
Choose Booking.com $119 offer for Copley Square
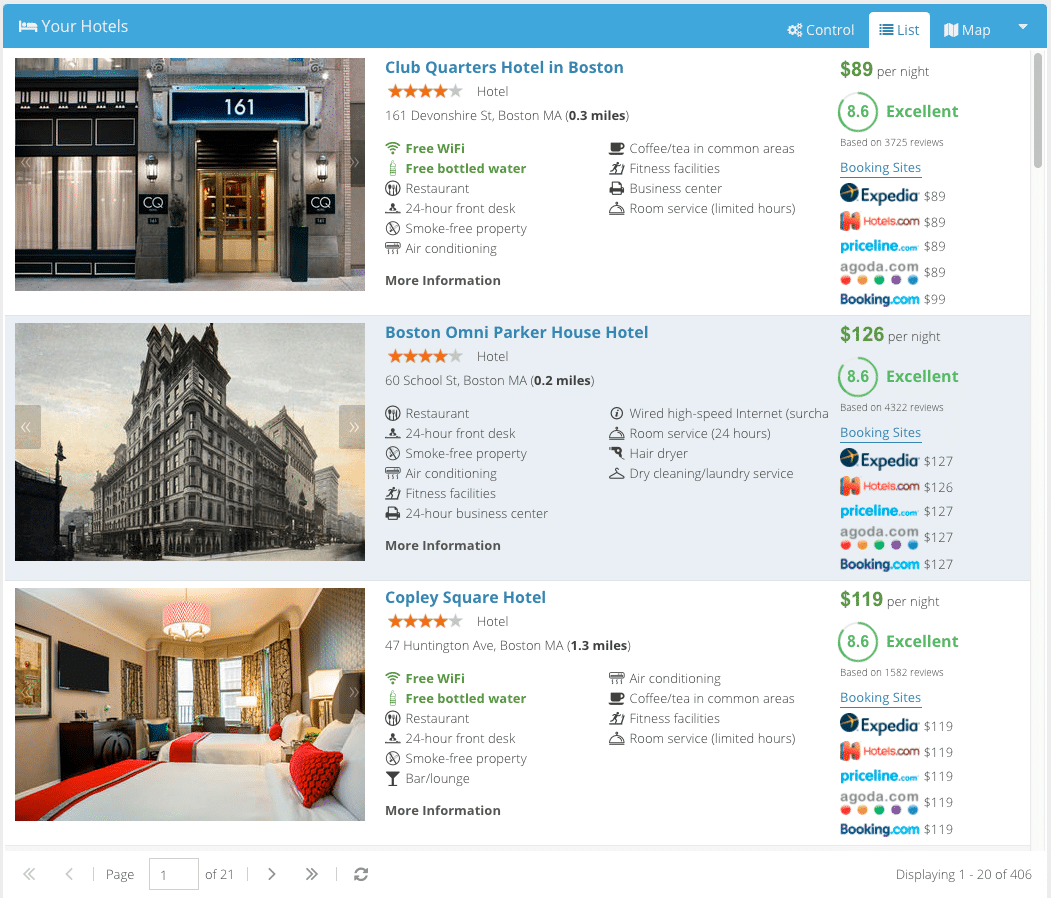(896, 829)
